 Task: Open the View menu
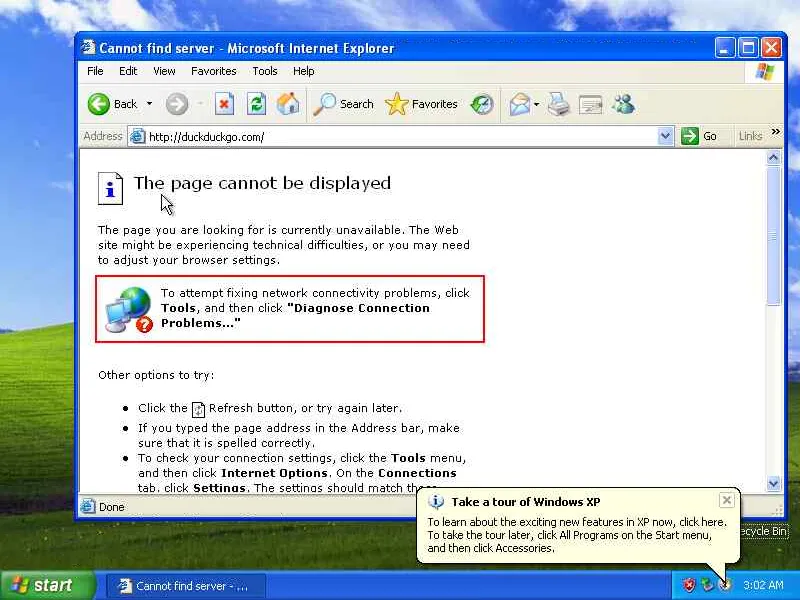[164, 71]
